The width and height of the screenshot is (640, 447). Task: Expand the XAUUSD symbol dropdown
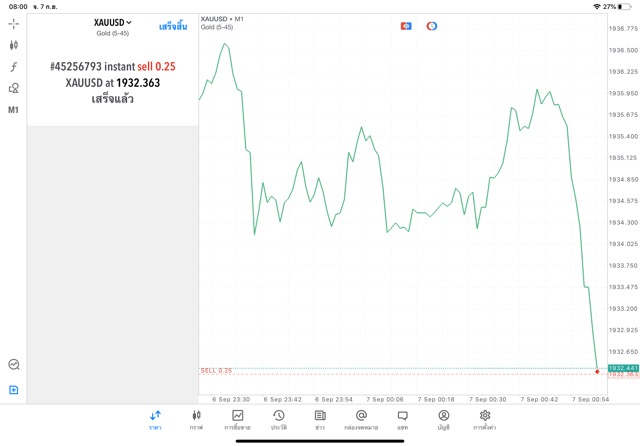113,22
